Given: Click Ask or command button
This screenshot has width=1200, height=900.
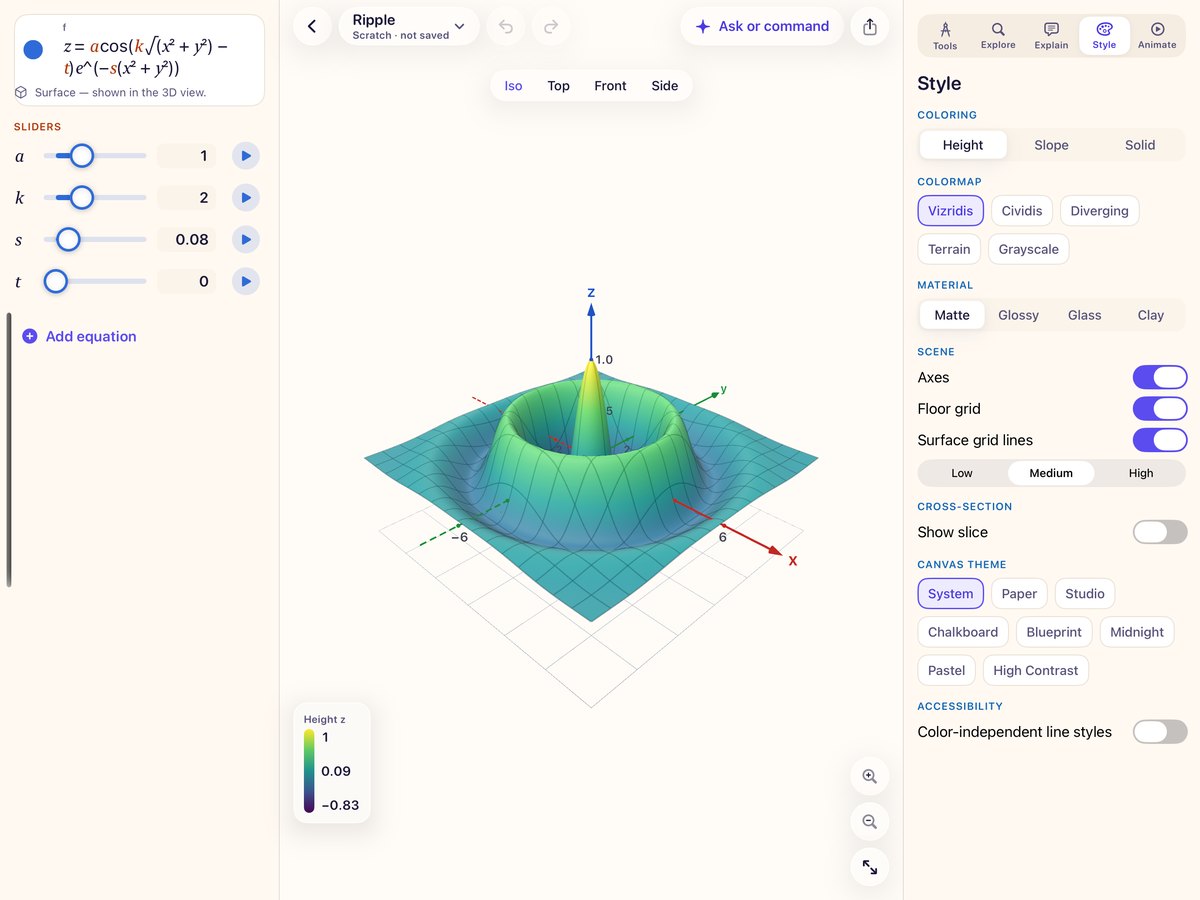Looking at the screenshot, I should pyautogui.click(x=762, y=27).
